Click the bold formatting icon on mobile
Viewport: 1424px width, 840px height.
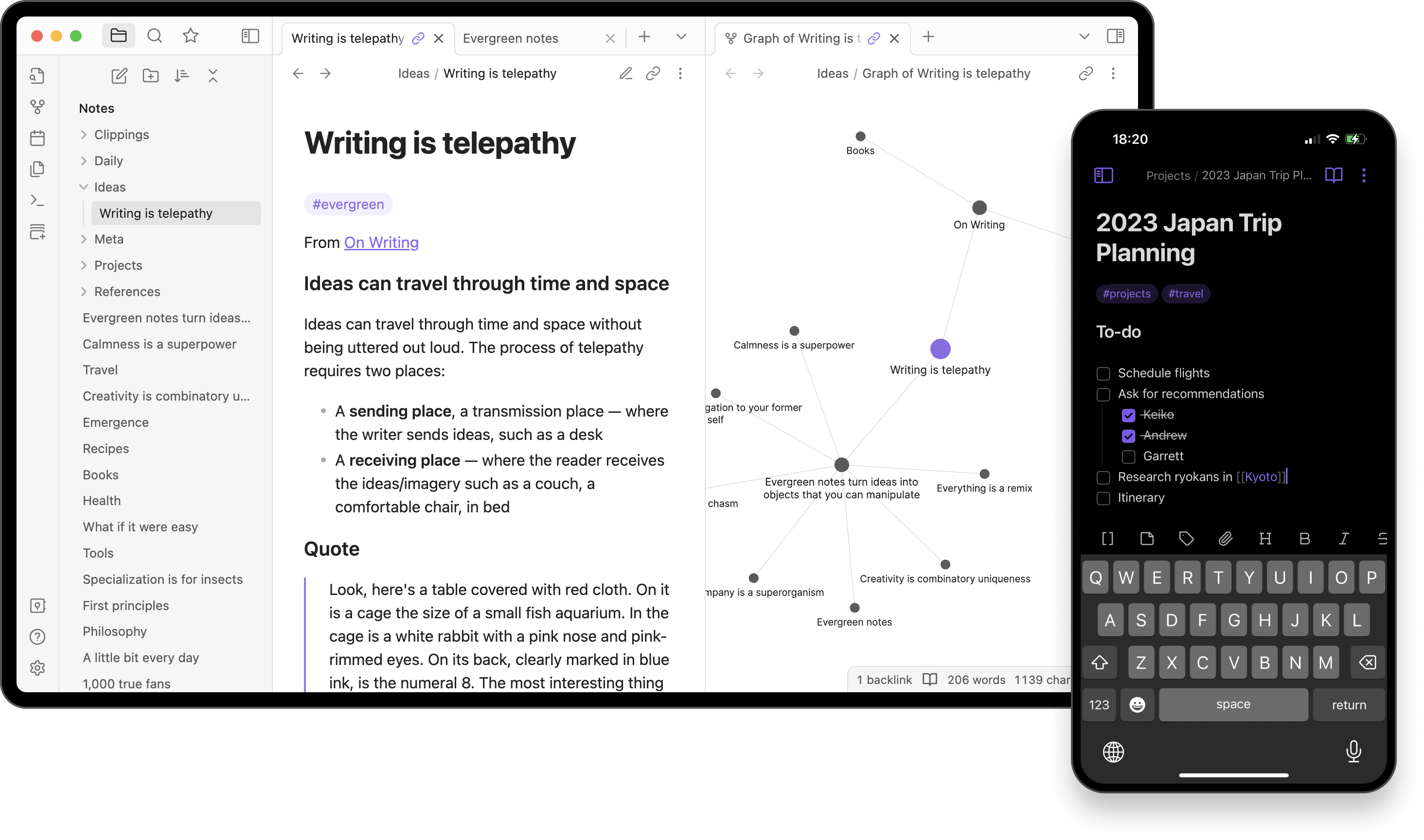[x=1303, y=539]
